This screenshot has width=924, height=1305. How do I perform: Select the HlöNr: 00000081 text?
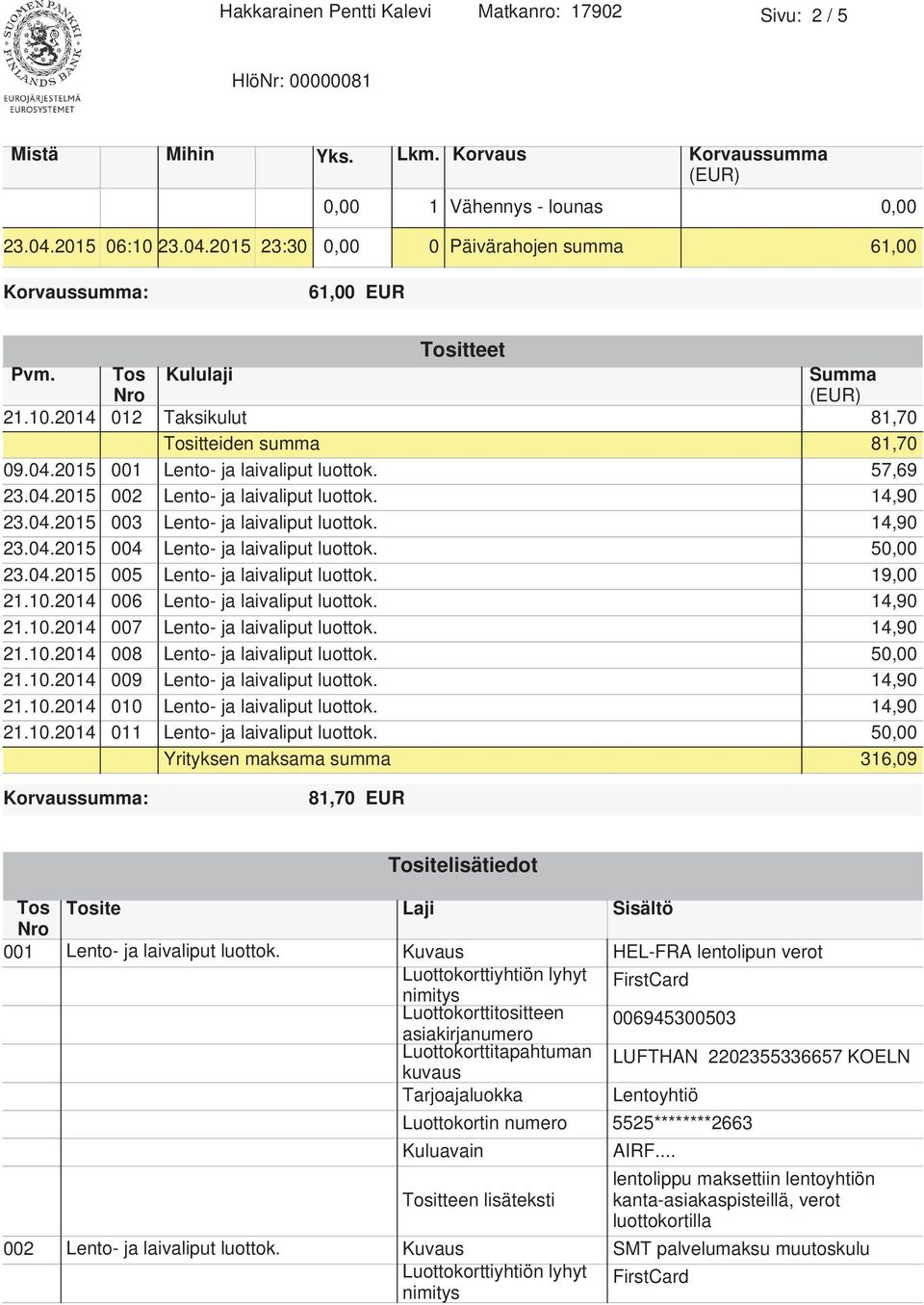tap(301, 81)
